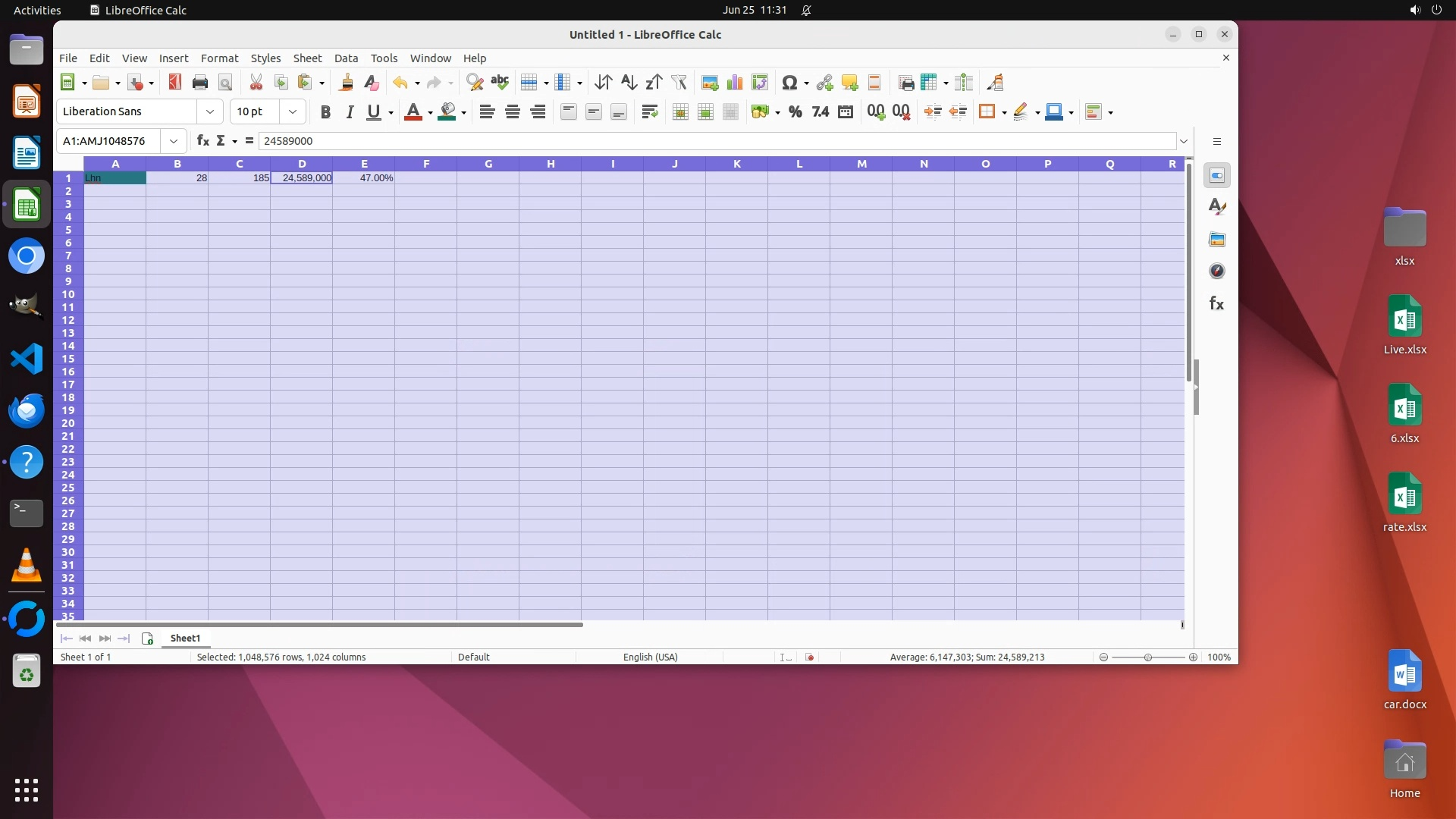Open the Navigator sidebar panel

(1216, 271)
